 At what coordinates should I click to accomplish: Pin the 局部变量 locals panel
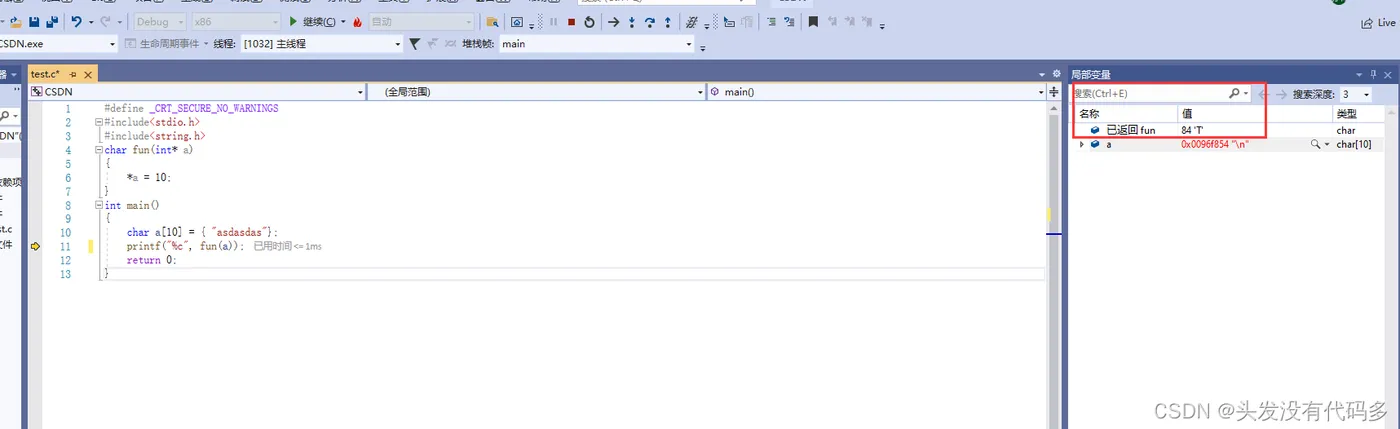pos(1373,74)
